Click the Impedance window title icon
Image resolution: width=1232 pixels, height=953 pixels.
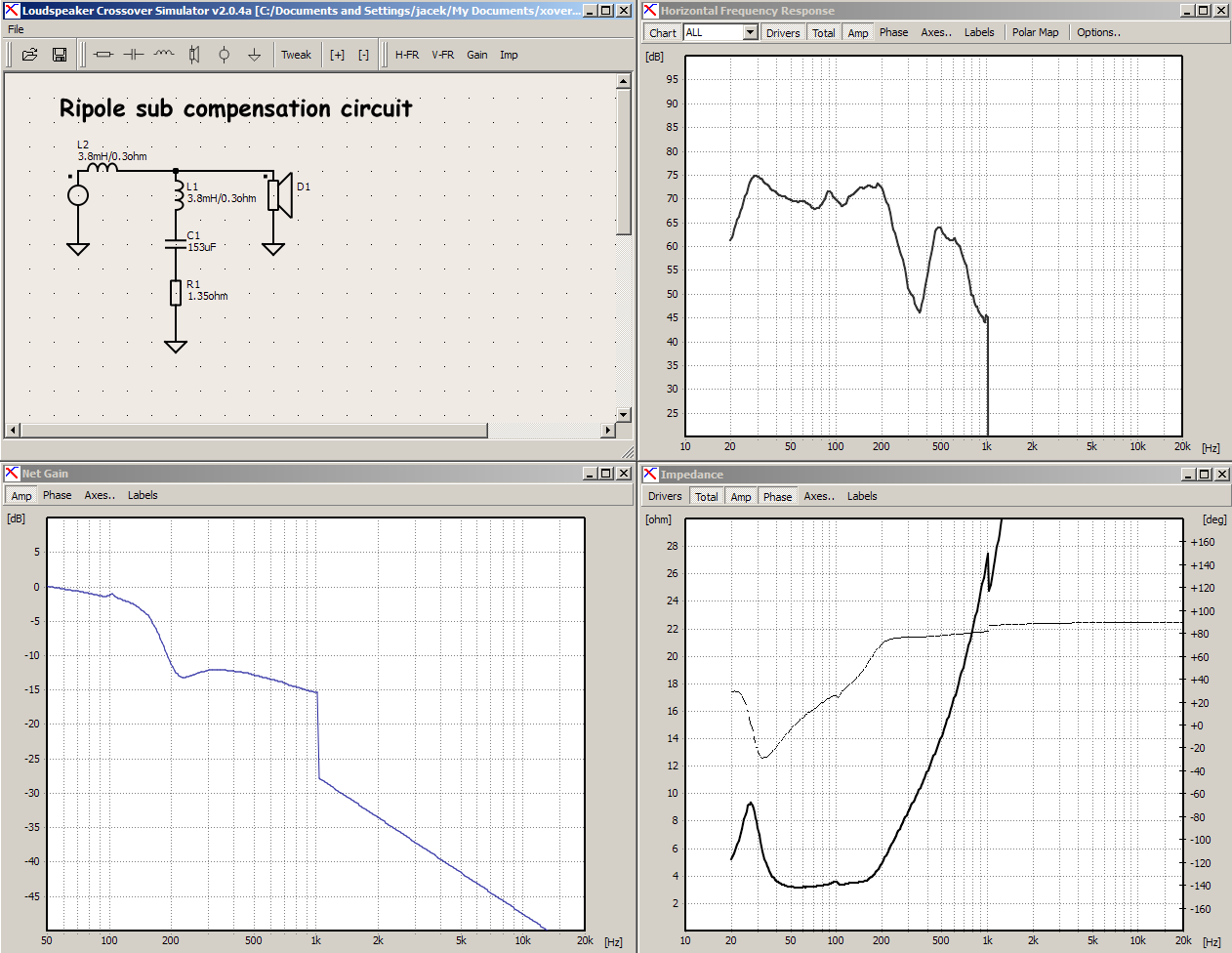pos(650,475)
